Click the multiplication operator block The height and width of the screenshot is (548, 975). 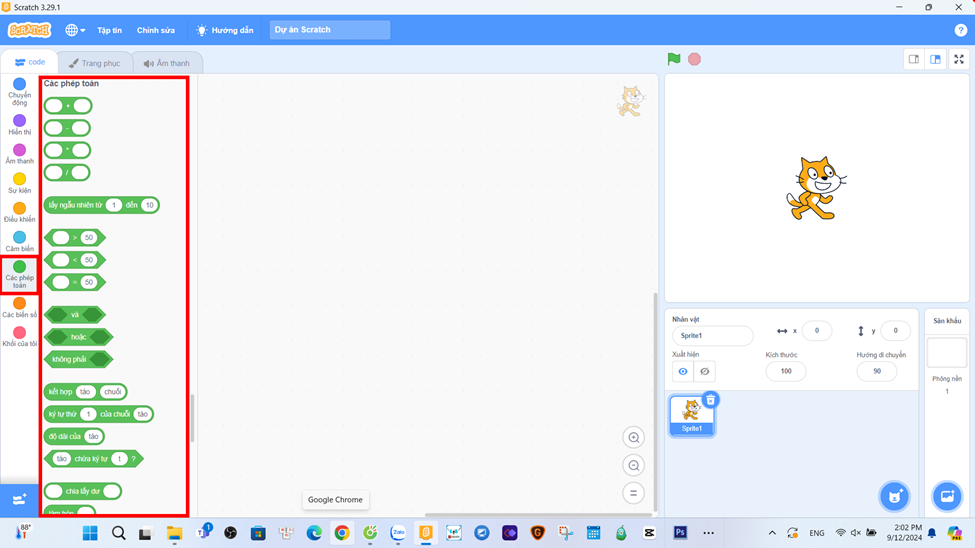point(67,151)
